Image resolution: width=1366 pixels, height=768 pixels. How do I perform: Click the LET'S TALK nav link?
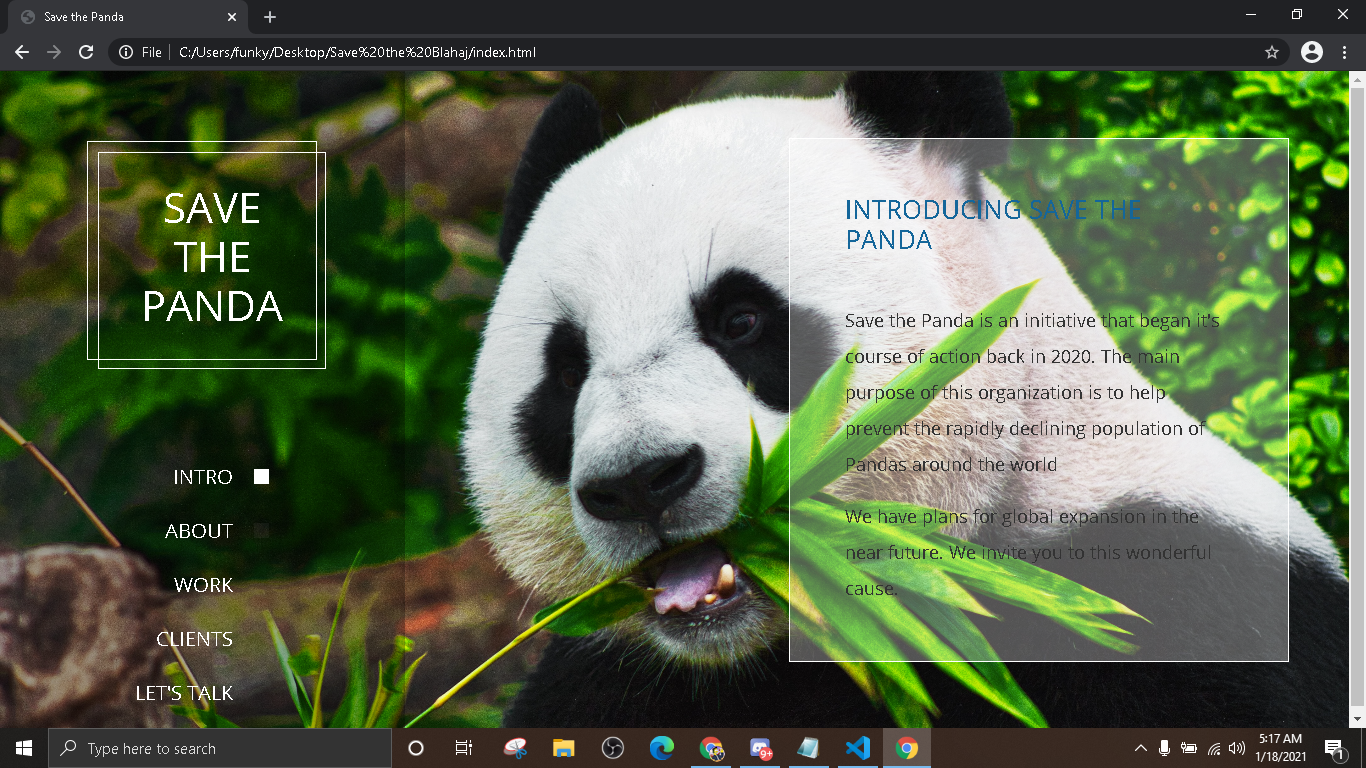[x=185, y=693]
